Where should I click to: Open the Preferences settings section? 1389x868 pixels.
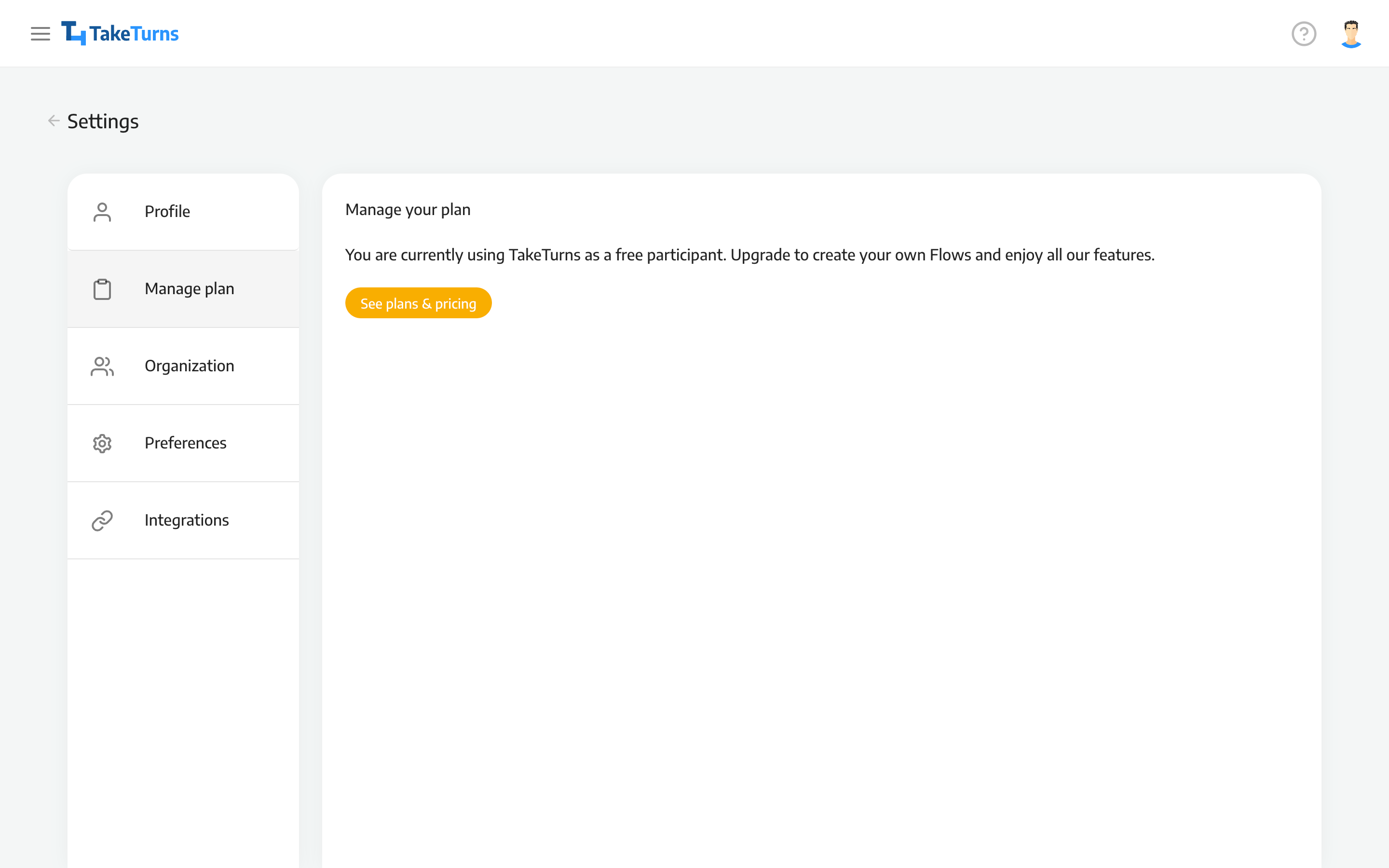coord(183,443)
